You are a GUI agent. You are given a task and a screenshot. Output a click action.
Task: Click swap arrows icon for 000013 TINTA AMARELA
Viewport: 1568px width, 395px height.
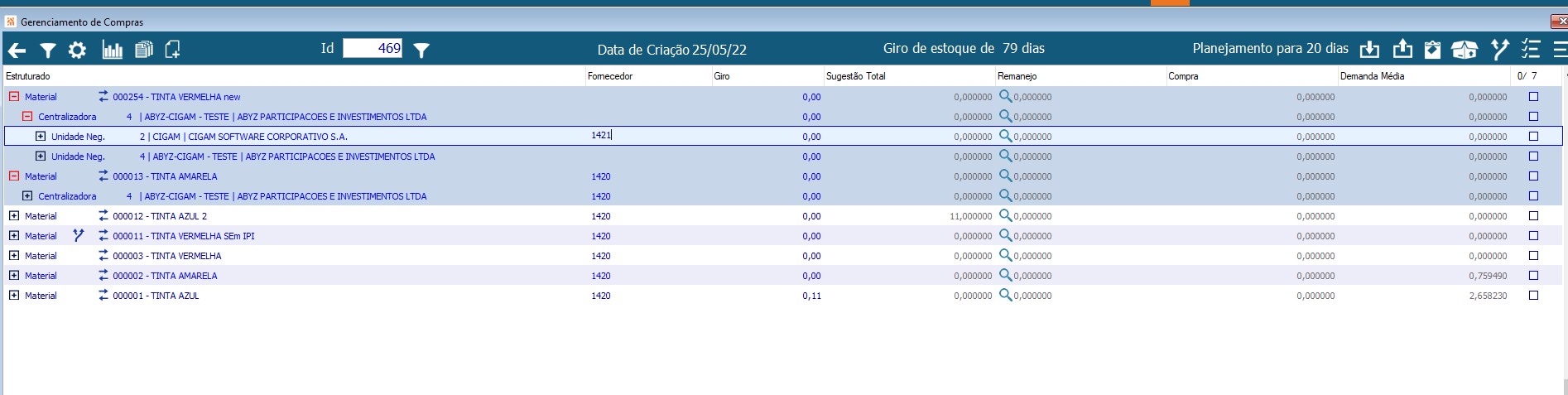tap(103, 176)
